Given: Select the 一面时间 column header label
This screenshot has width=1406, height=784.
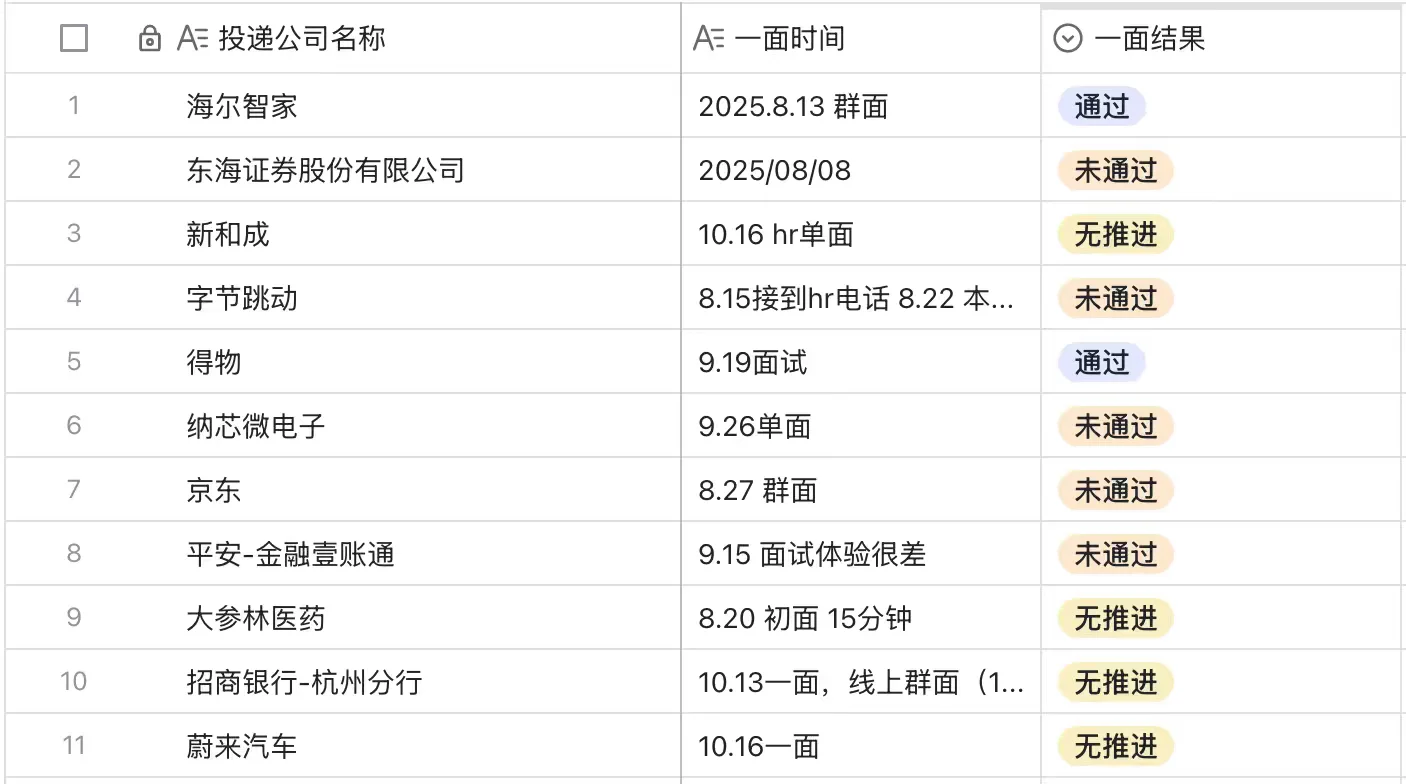Looking at the screenshot, I should [789, 39].
